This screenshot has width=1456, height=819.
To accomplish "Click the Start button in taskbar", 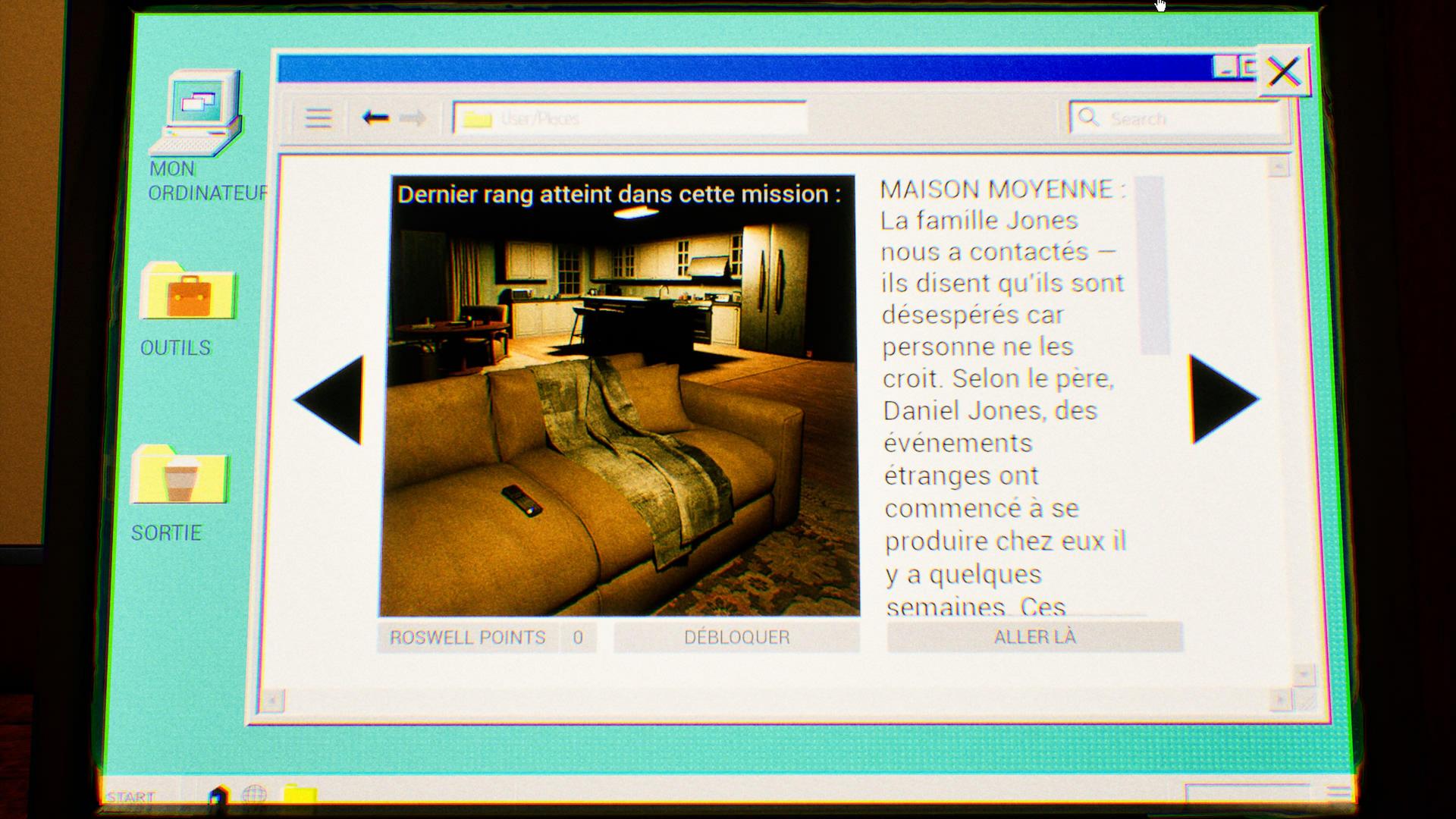I will [131, 797].
